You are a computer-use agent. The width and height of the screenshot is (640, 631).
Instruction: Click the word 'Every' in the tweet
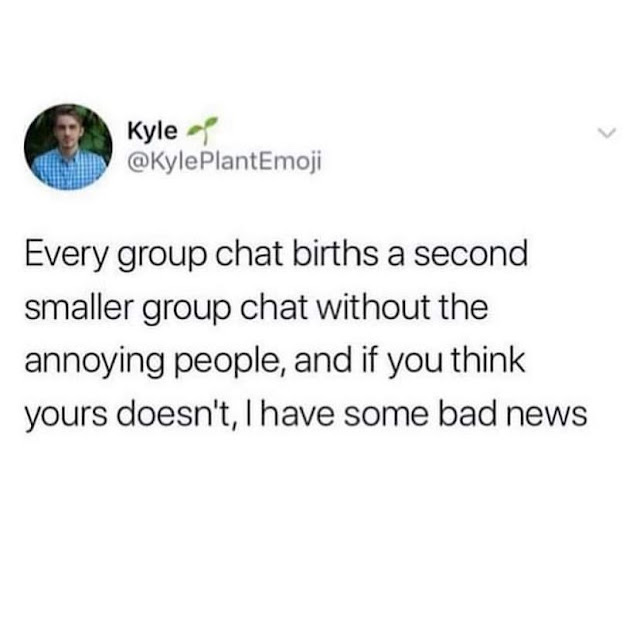pos(67,255)
